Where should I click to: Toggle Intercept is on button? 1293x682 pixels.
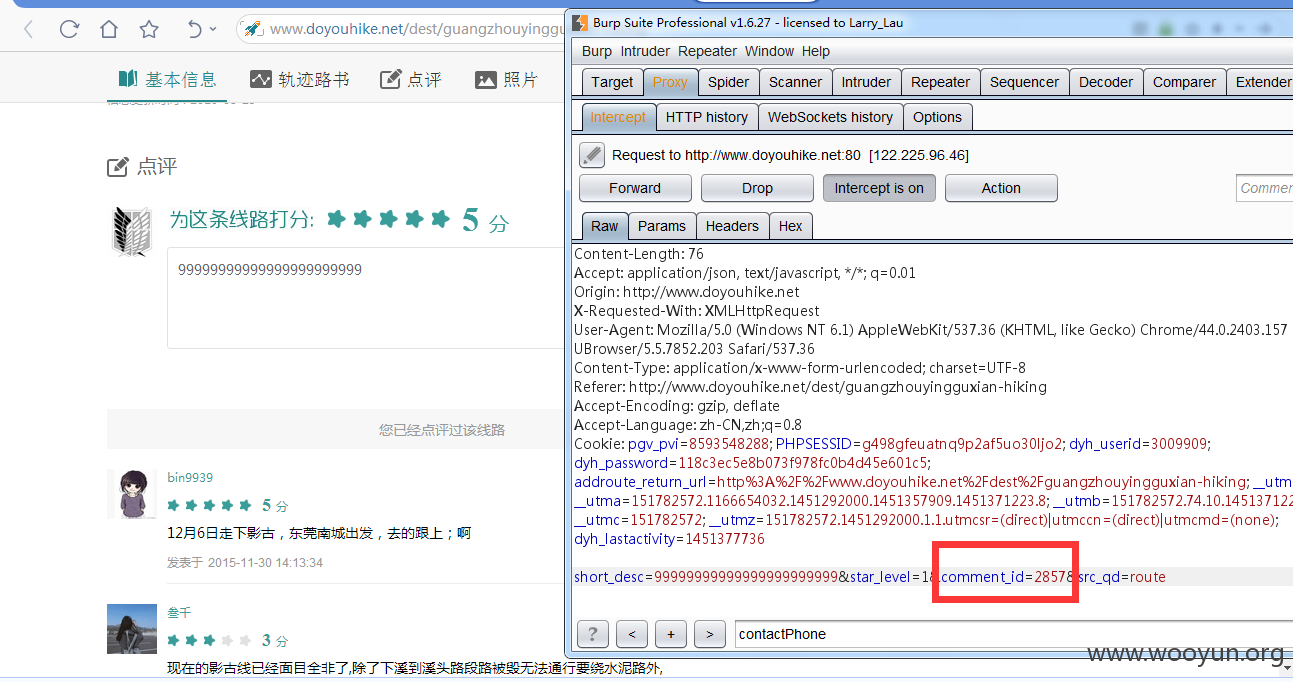[879, 188]
